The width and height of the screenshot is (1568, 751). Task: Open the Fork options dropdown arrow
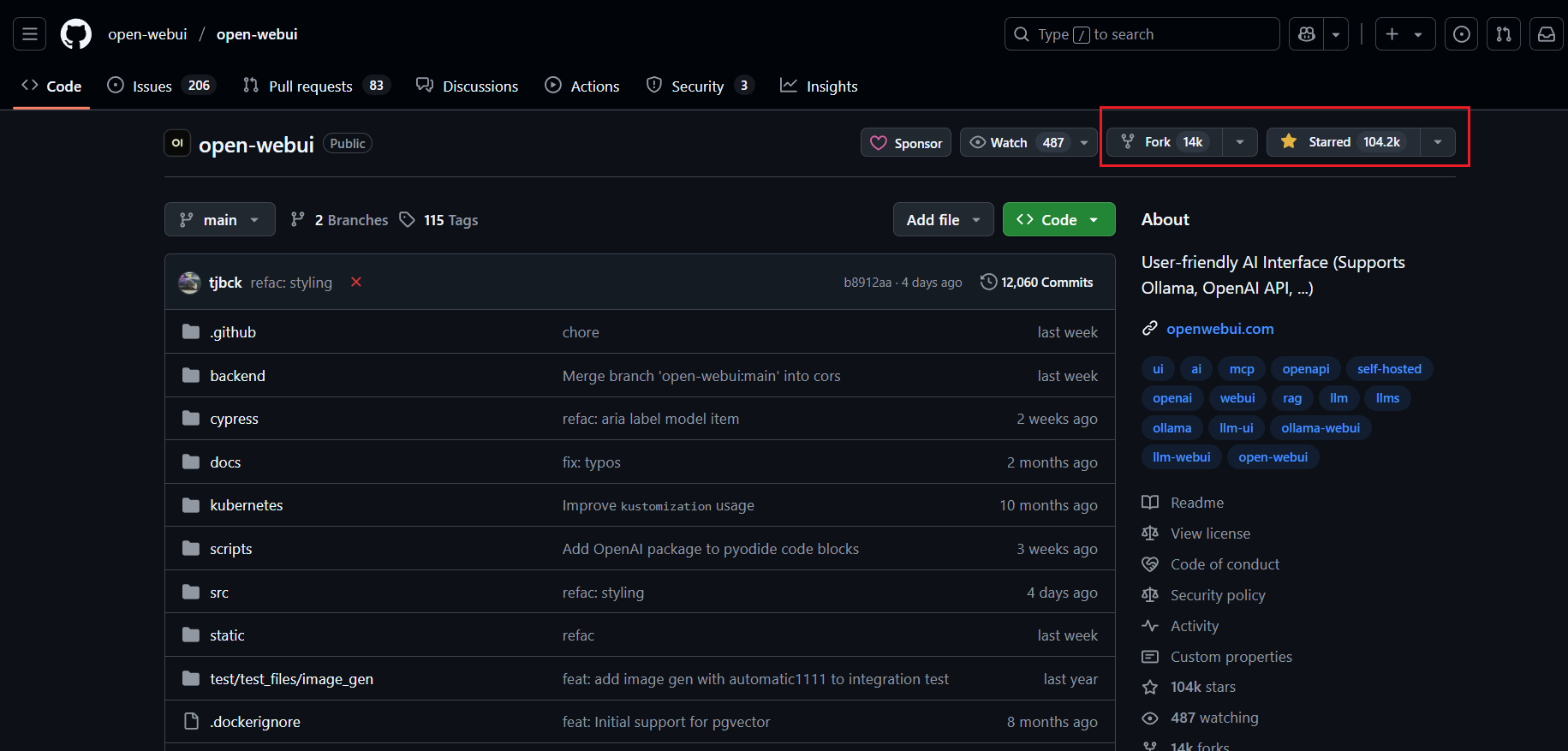coord(1240,142)
